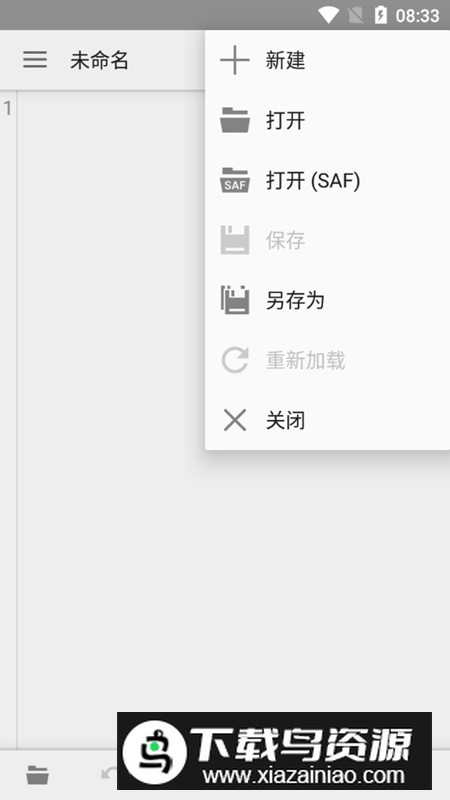450x800 pixels.
Task: Click the plus icon beside 新建
Action: click(235, 60)
